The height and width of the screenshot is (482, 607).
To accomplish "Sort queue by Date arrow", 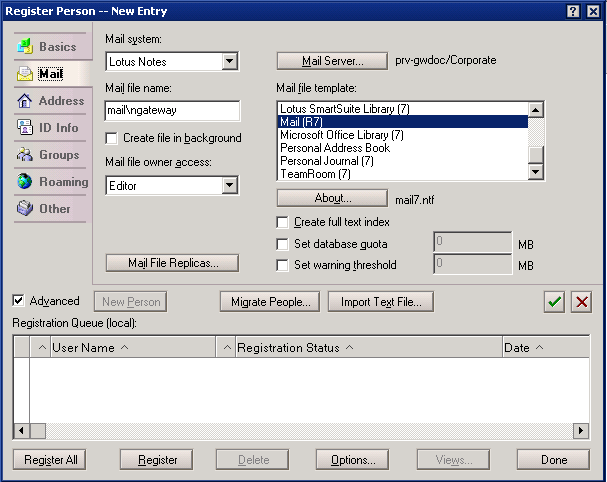I will click(x=540, y=348).
